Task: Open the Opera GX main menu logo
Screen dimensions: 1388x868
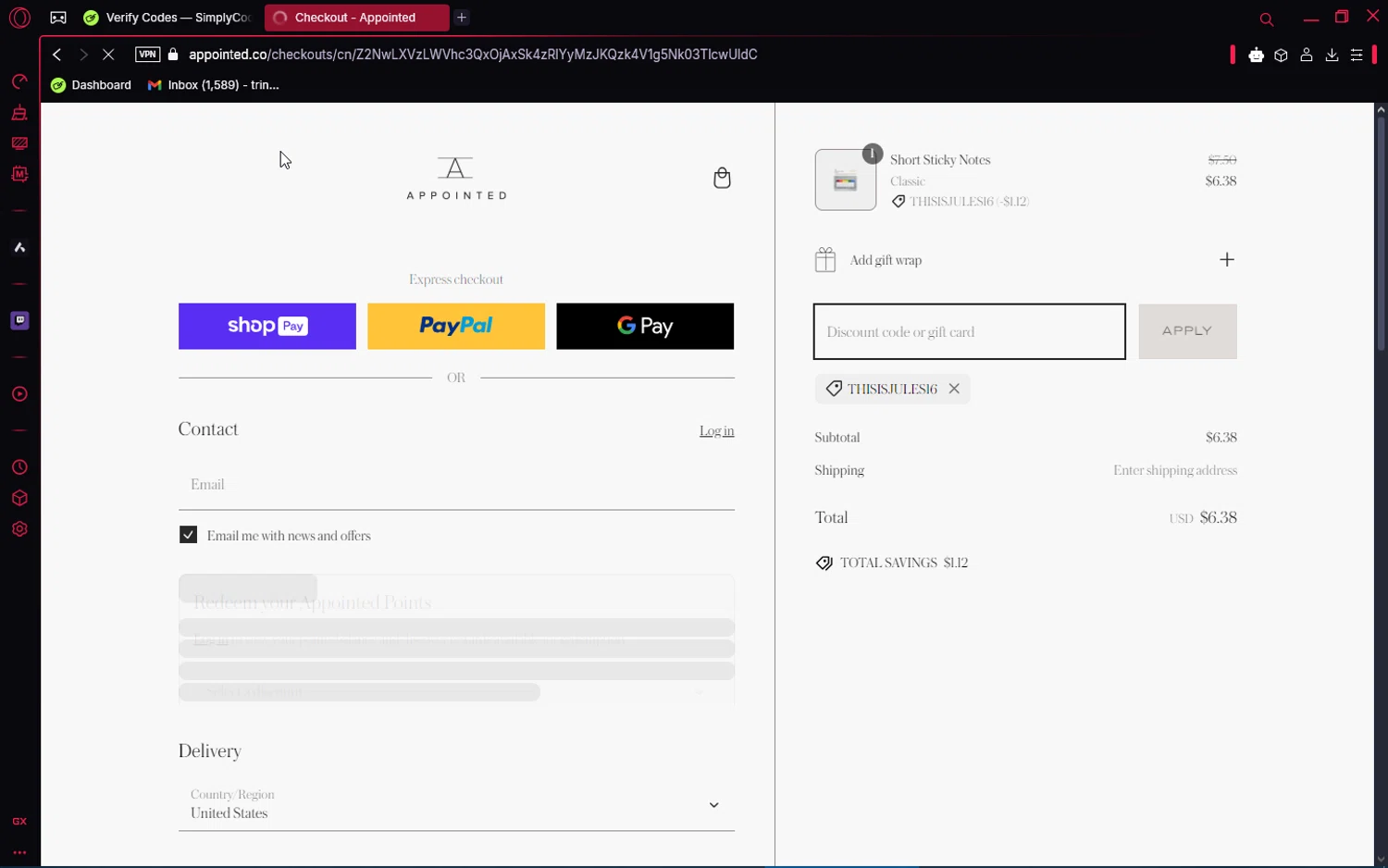Action: (x=19, y=18)
